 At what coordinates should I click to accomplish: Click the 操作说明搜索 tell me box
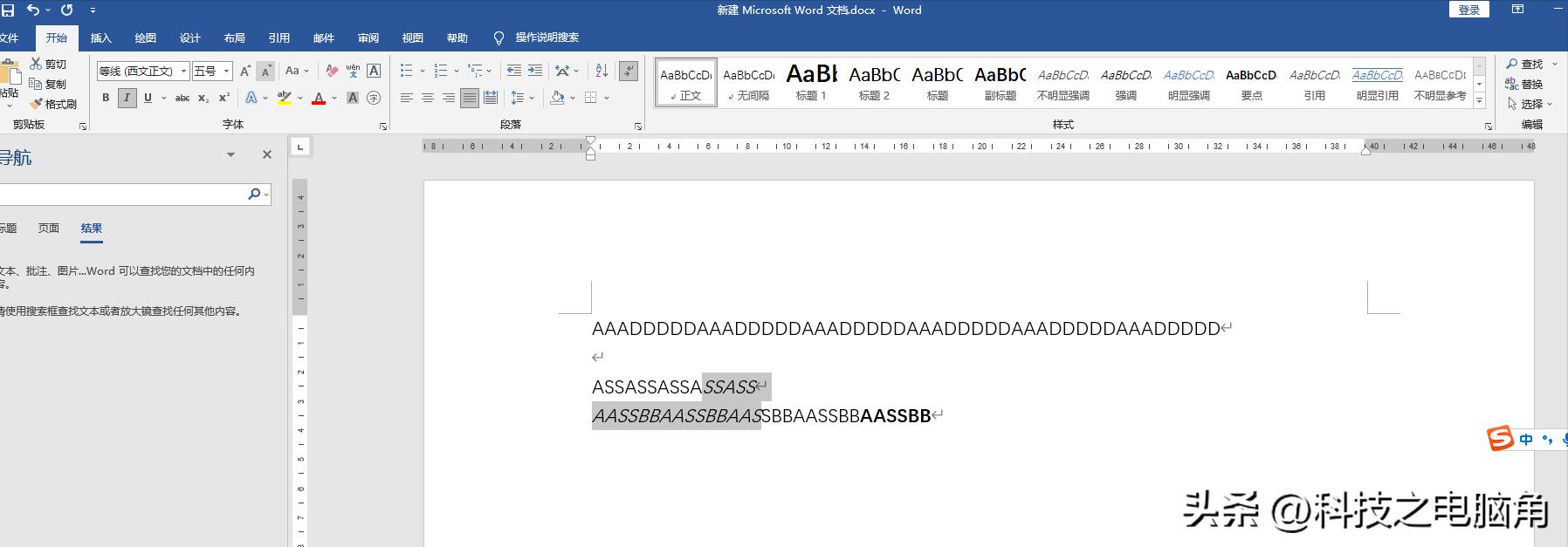pyautogui.click(x=536, y=38)
